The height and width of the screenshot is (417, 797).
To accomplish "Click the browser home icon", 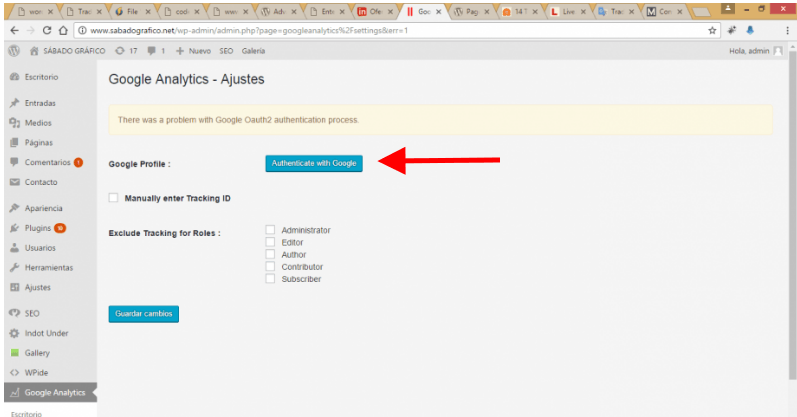I will 63,31.
